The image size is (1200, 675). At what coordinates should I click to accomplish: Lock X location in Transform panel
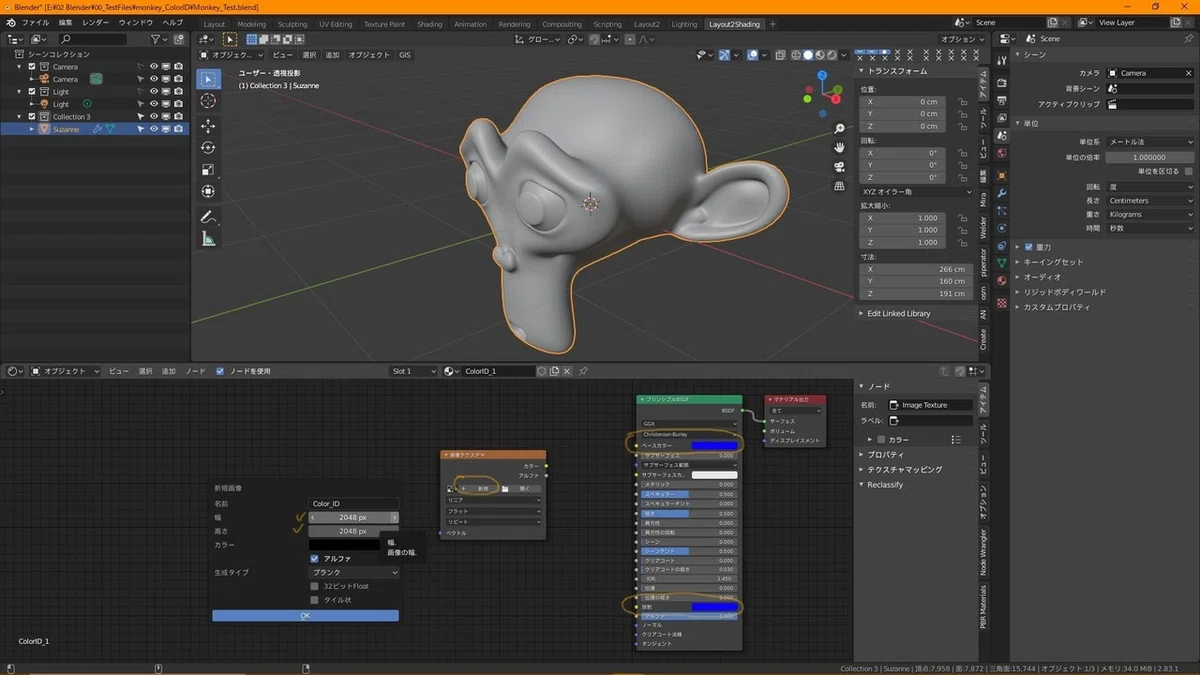click(x=961, y=101)
